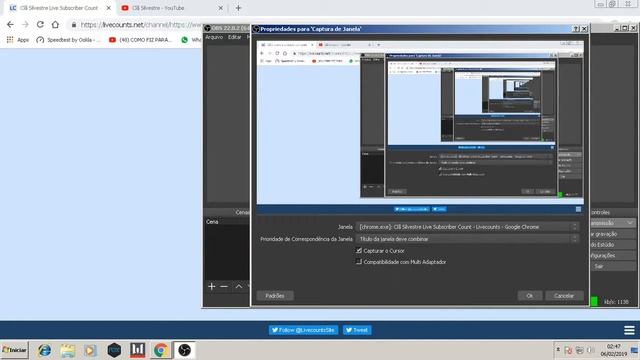
Task: View the site lock icon in the address bar
Action: [x=74, y=24]
